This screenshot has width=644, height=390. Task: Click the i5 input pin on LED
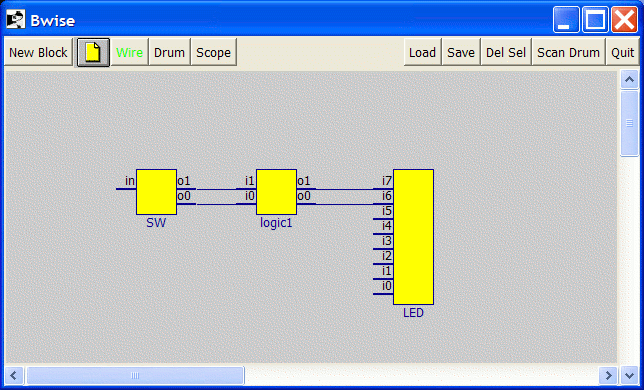pyautogui.click(x=383, y=219)
